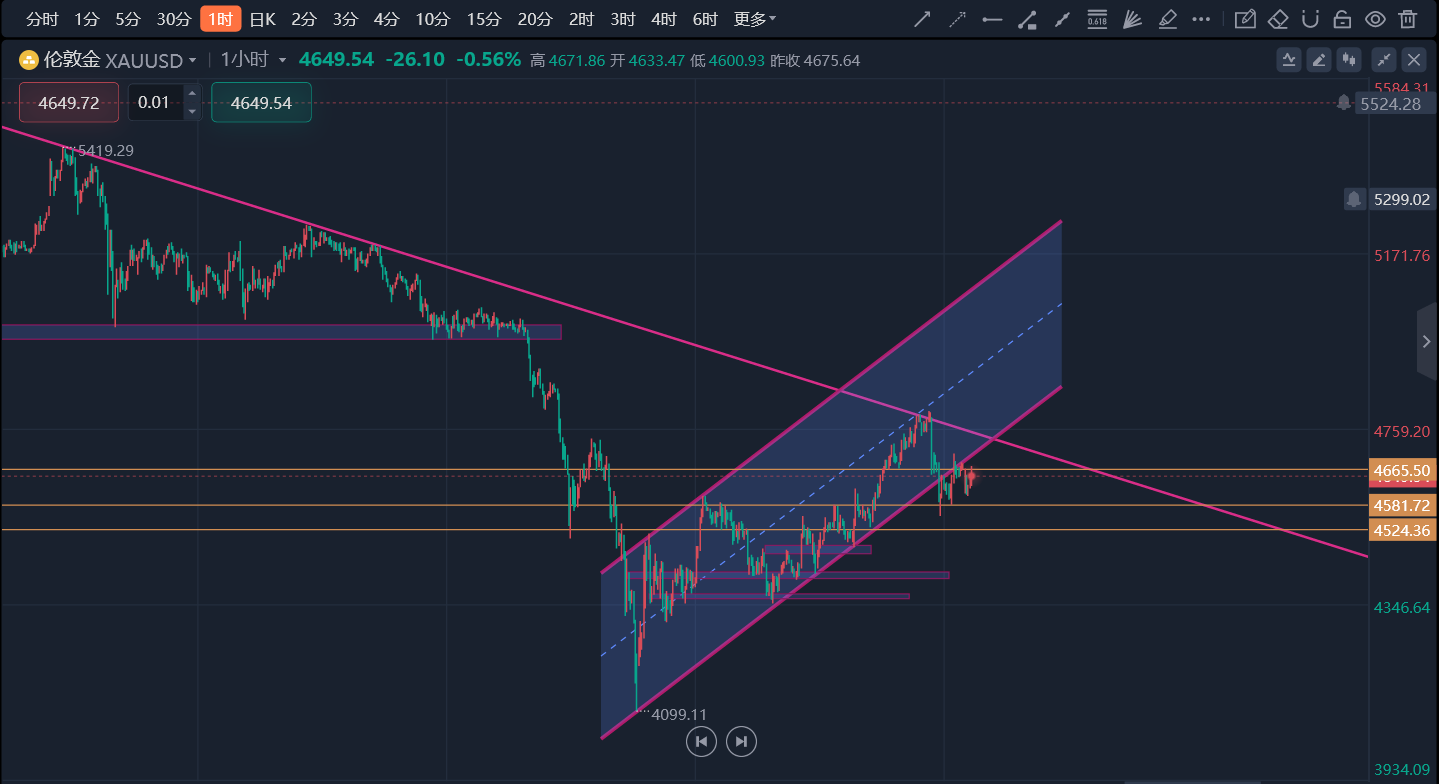
Task: Switch to the 30分 timeframe tab
Action: point(173,19)
